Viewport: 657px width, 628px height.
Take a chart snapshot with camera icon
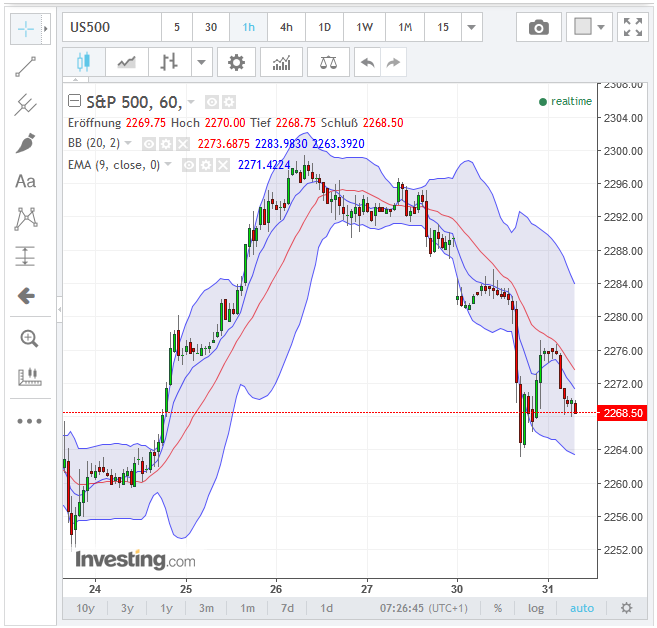point(539,27)
